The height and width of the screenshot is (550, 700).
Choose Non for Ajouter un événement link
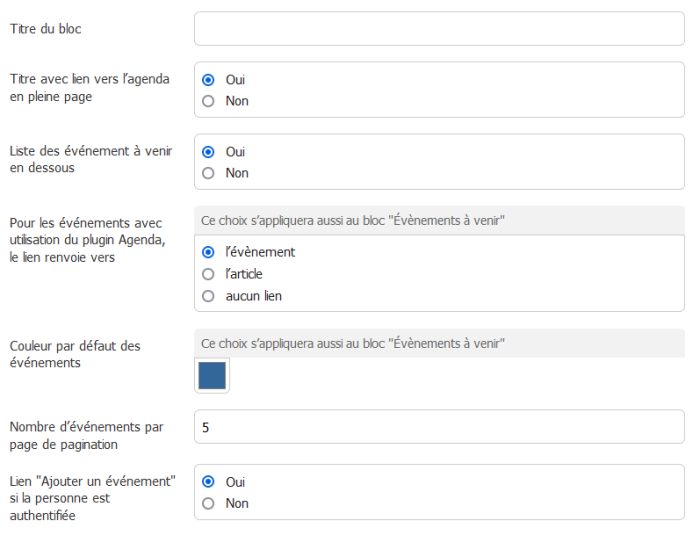(x=208, y=504)
